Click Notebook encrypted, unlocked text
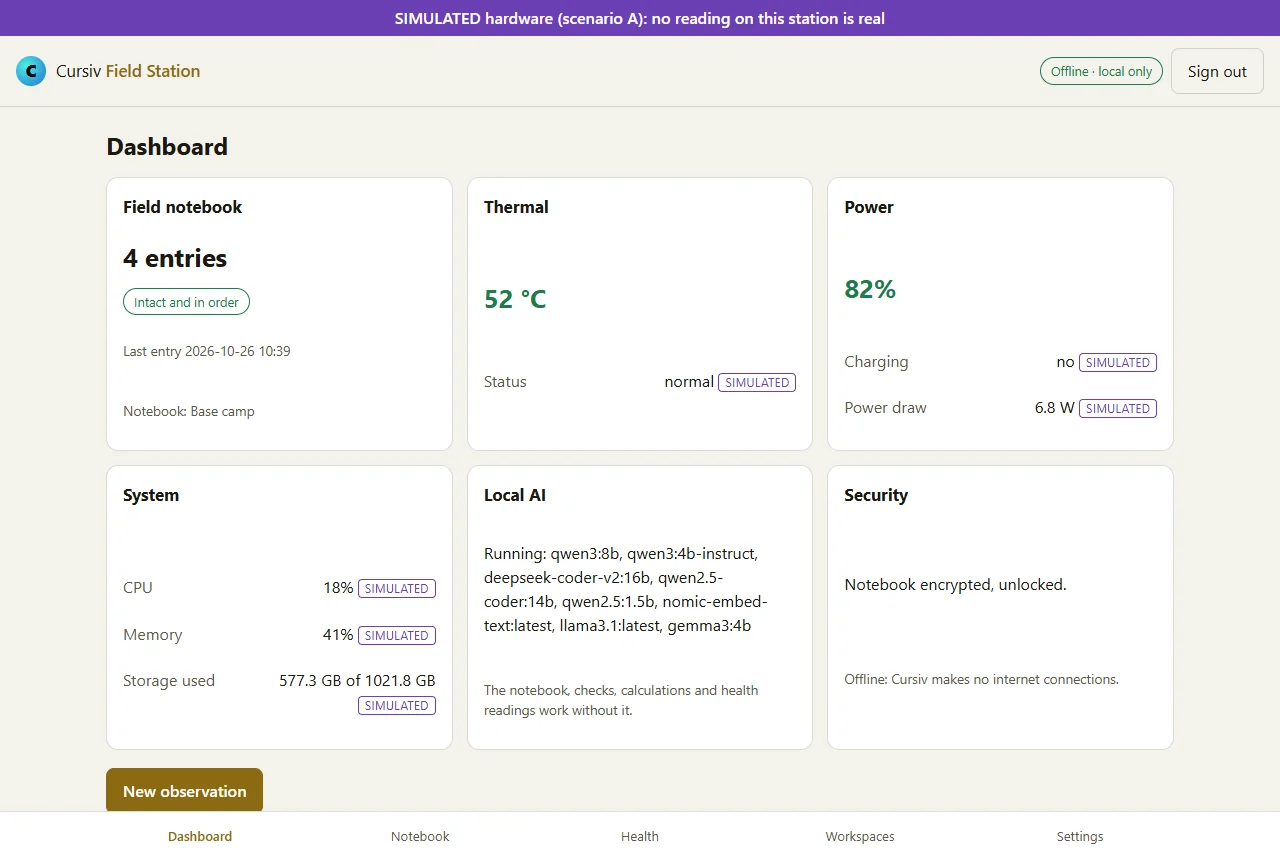Viewport: 1280px width, 860px height. pos(955,585)
